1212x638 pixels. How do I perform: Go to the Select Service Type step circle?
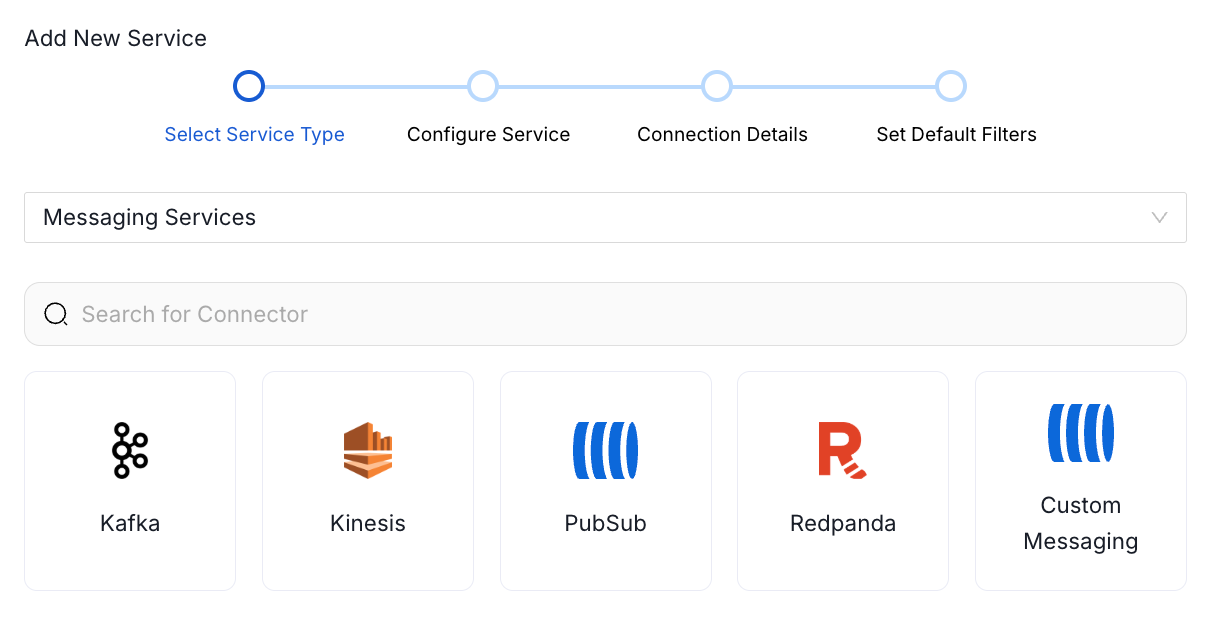pos(249,86)
